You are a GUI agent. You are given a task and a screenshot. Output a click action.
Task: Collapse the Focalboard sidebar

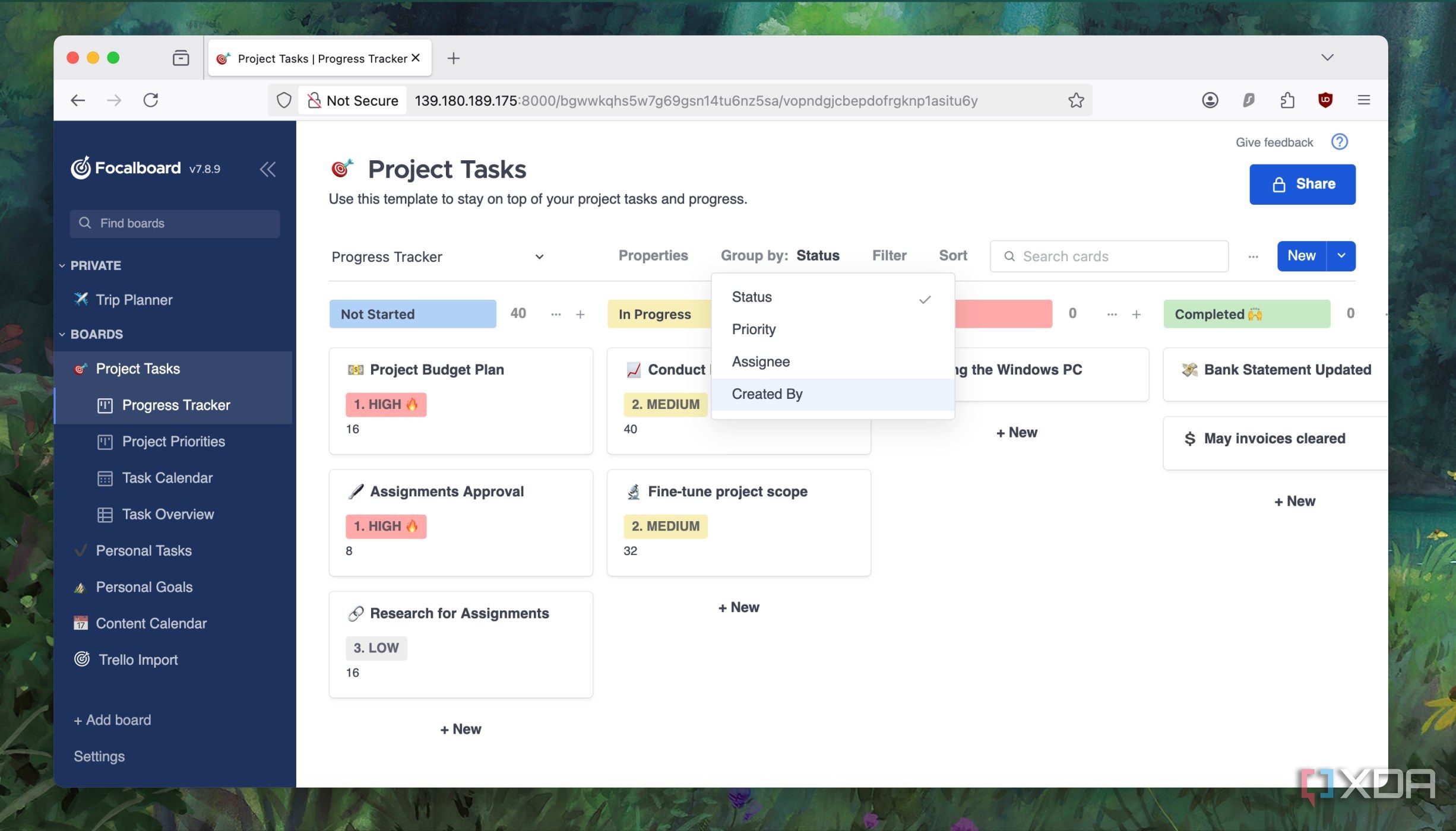268,169
